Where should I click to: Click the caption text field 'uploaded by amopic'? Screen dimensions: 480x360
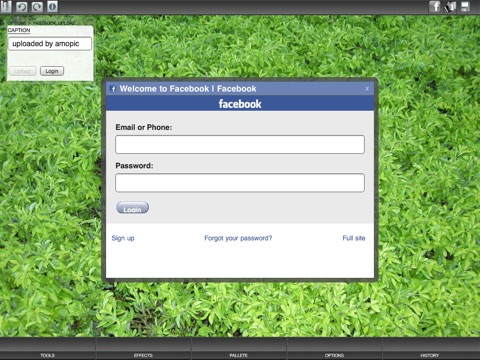[x=50, y=44]
